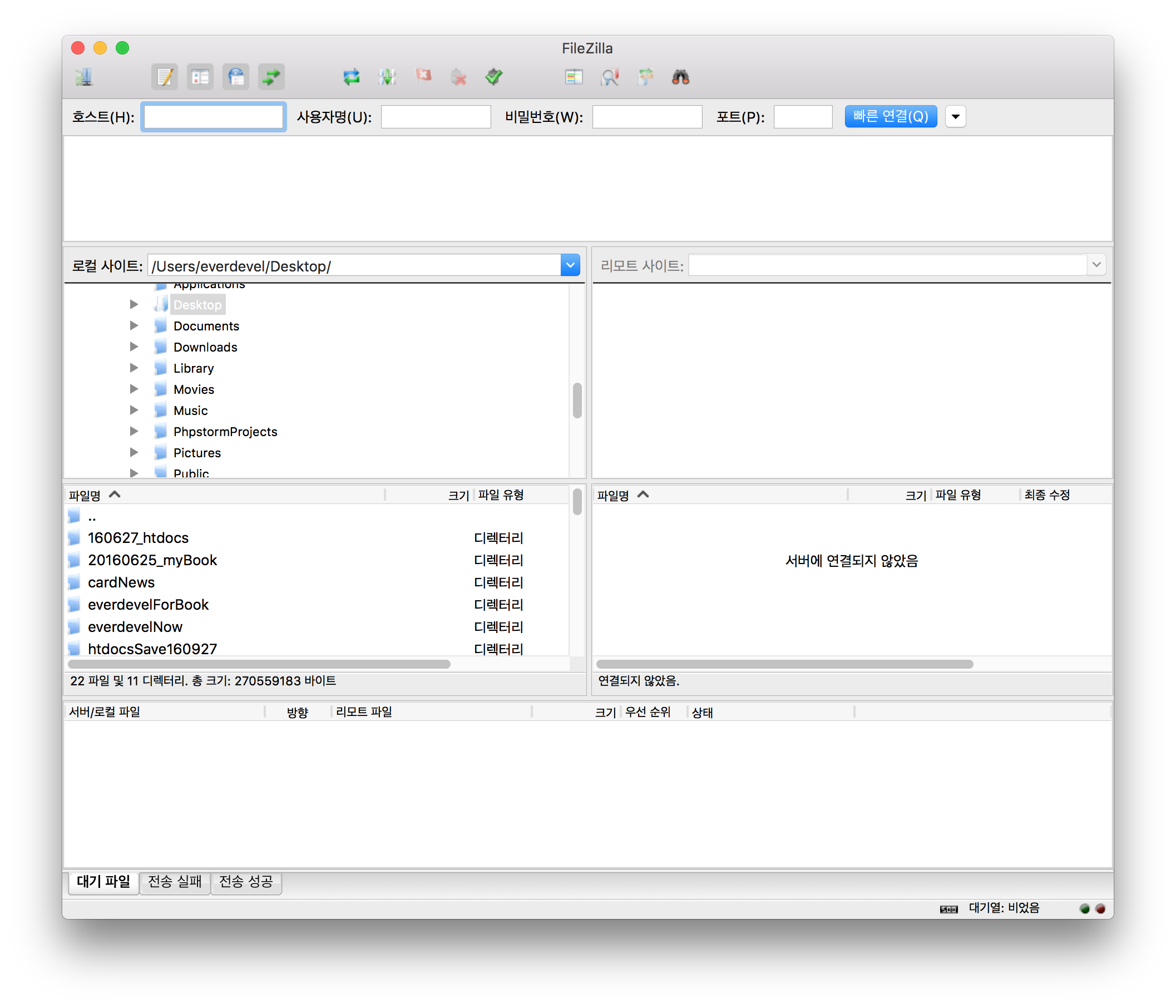Focus the port input field

pos(804,117)
